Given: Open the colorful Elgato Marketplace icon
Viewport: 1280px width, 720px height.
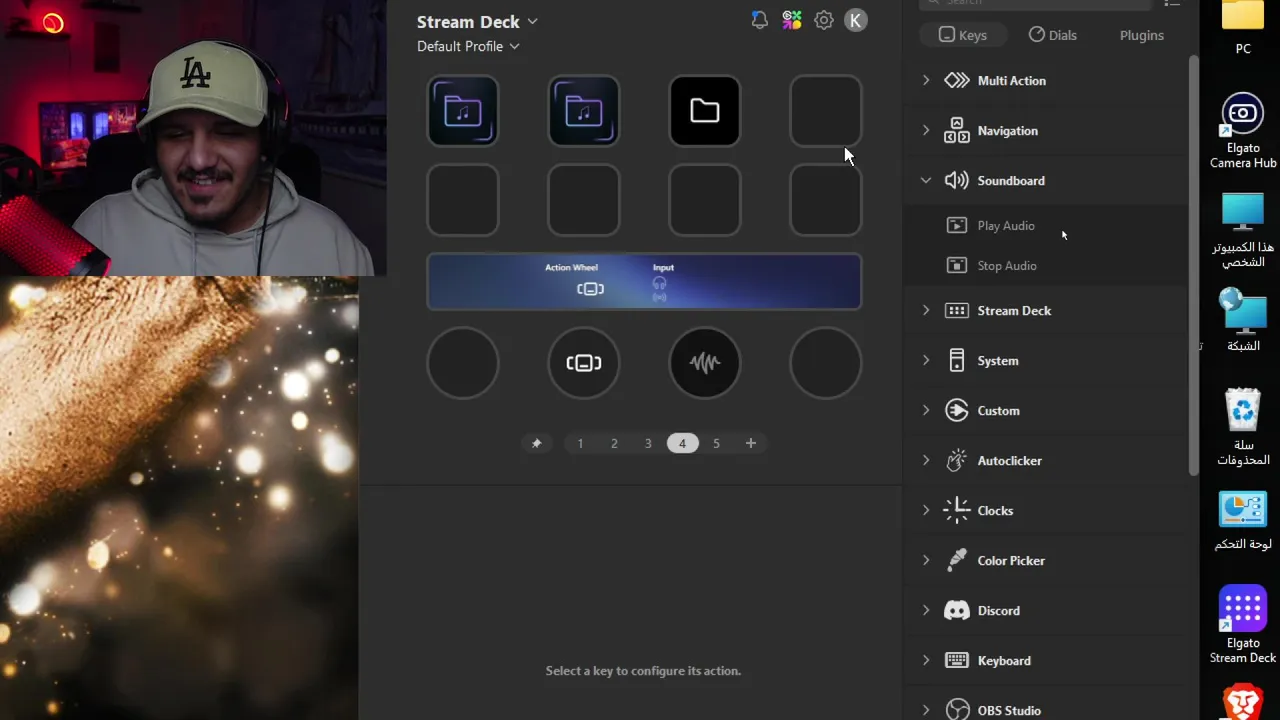Looking at the screenshot, I should click(x=792, y=20).
